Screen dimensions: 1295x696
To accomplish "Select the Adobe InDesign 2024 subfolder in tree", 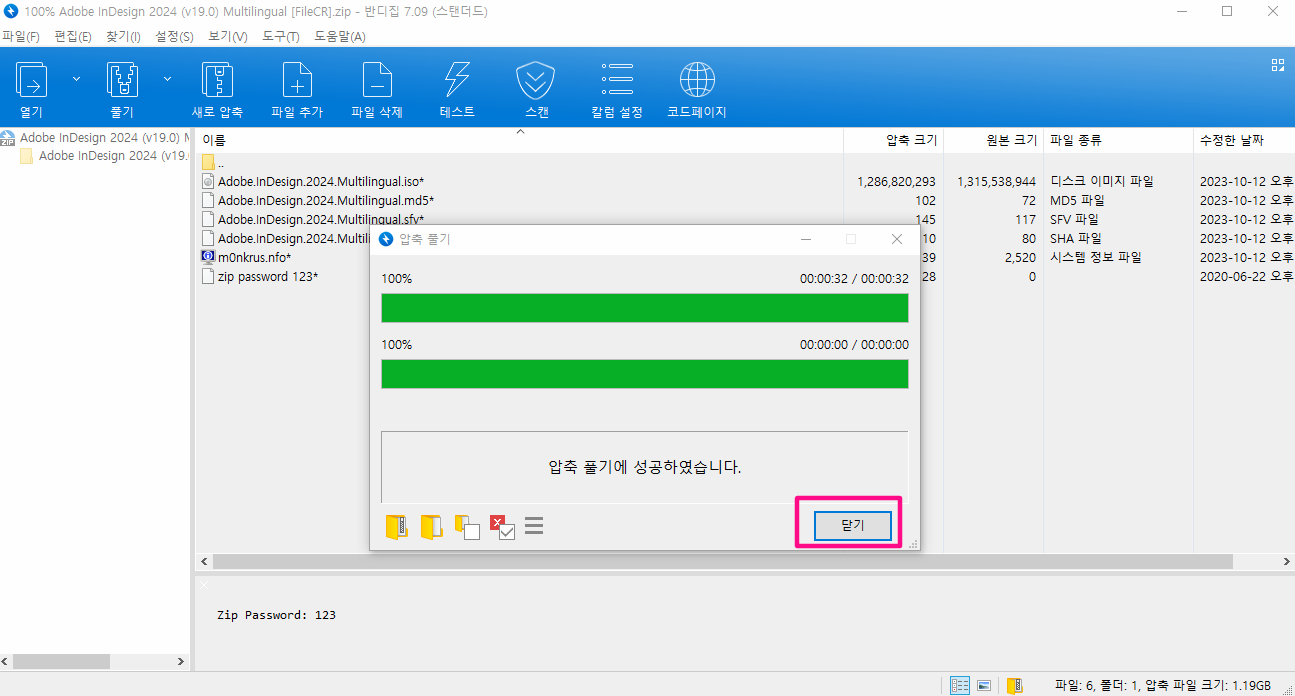I will pyautogui.click(x=113, y=156).
